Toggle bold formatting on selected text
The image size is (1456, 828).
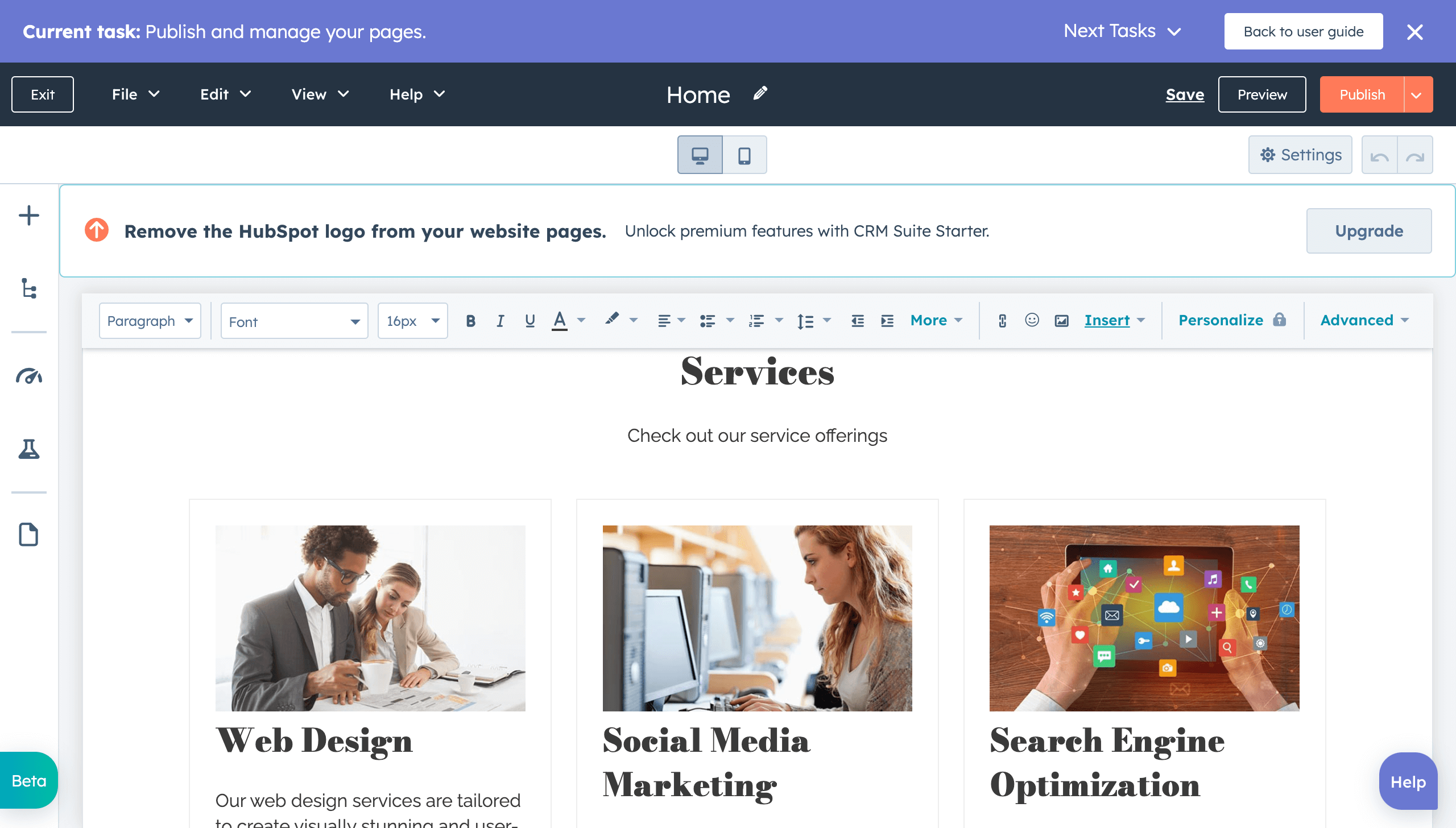470,320
